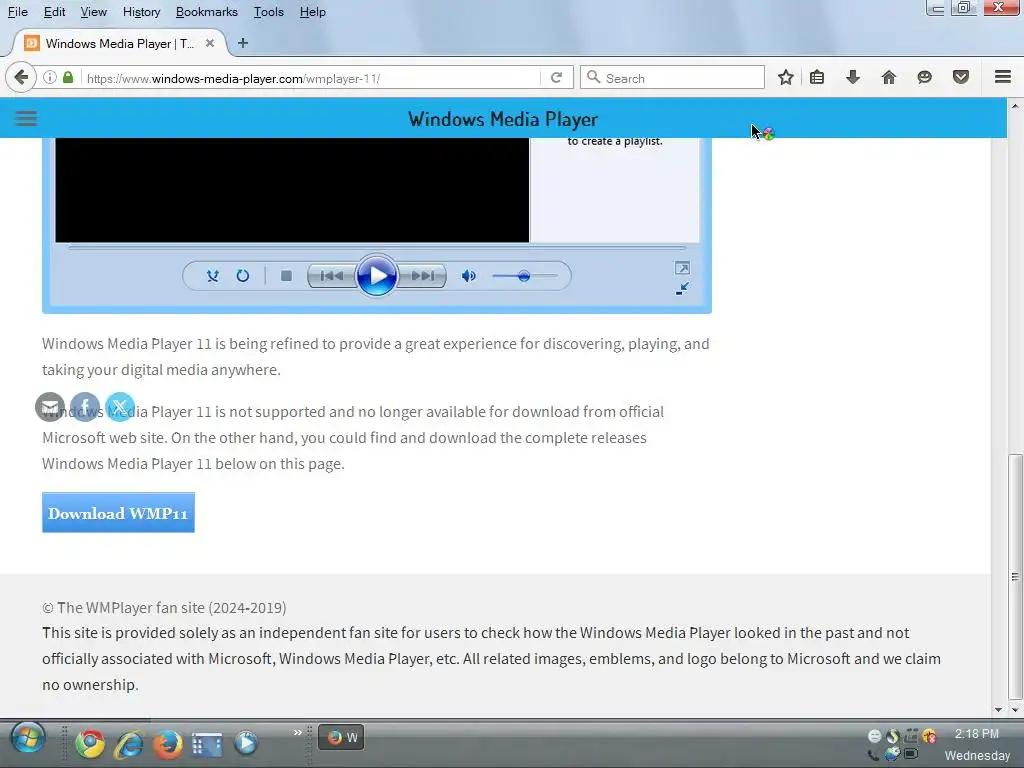Share the page on Facebook
This screenshot has width=1024, height=768.
click(85, 407)
